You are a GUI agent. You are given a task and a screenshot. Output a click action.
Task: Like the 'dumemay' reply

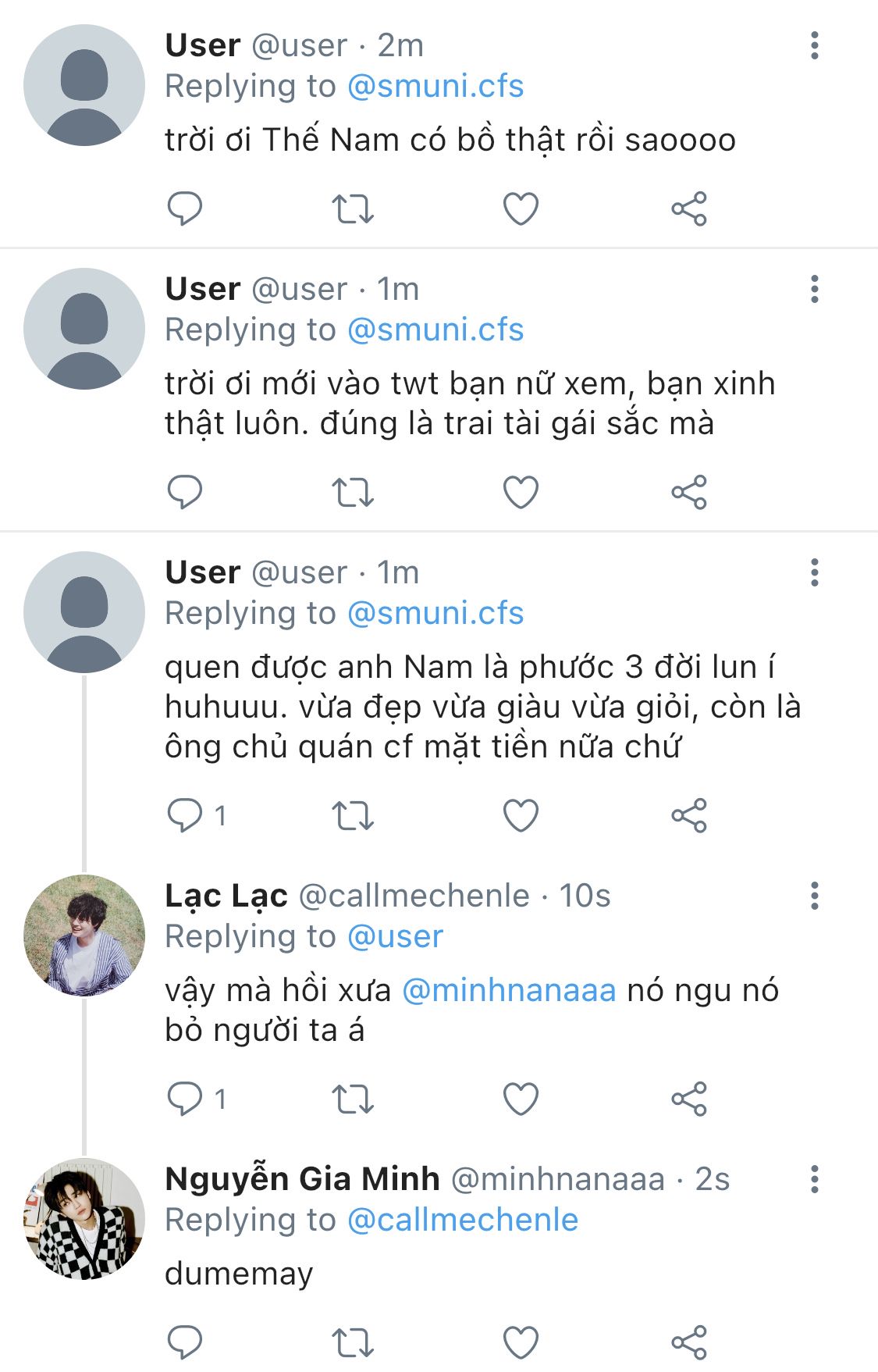click(521, 1342)
